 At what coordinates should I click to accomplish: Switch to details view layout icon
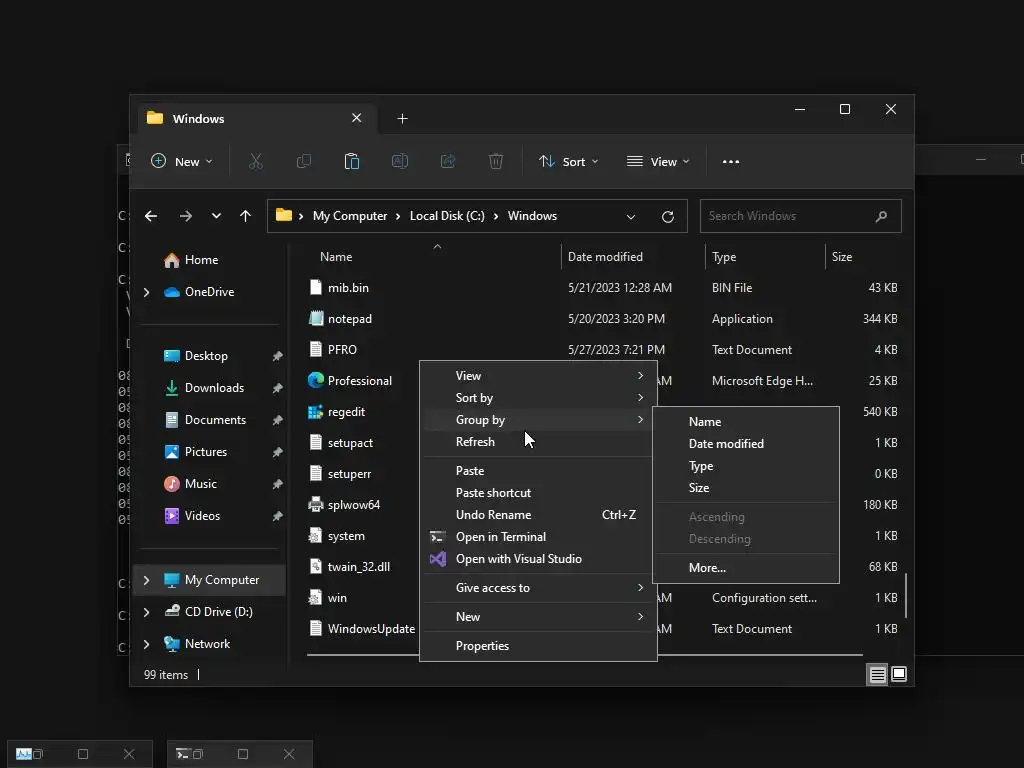coord(878,674)
